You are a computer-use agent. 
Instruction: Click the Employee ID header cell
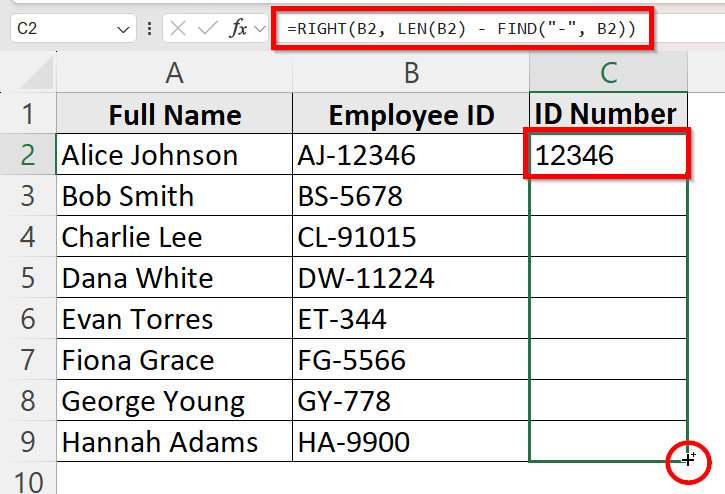click(410, 115)
